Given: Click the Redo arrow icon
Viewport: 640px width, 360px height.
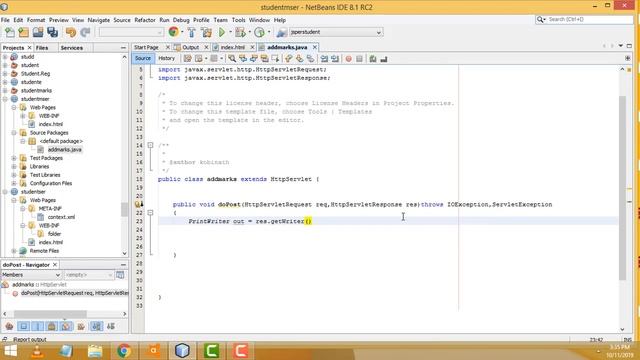Looking at the screenshot, I should pos(85,32).
